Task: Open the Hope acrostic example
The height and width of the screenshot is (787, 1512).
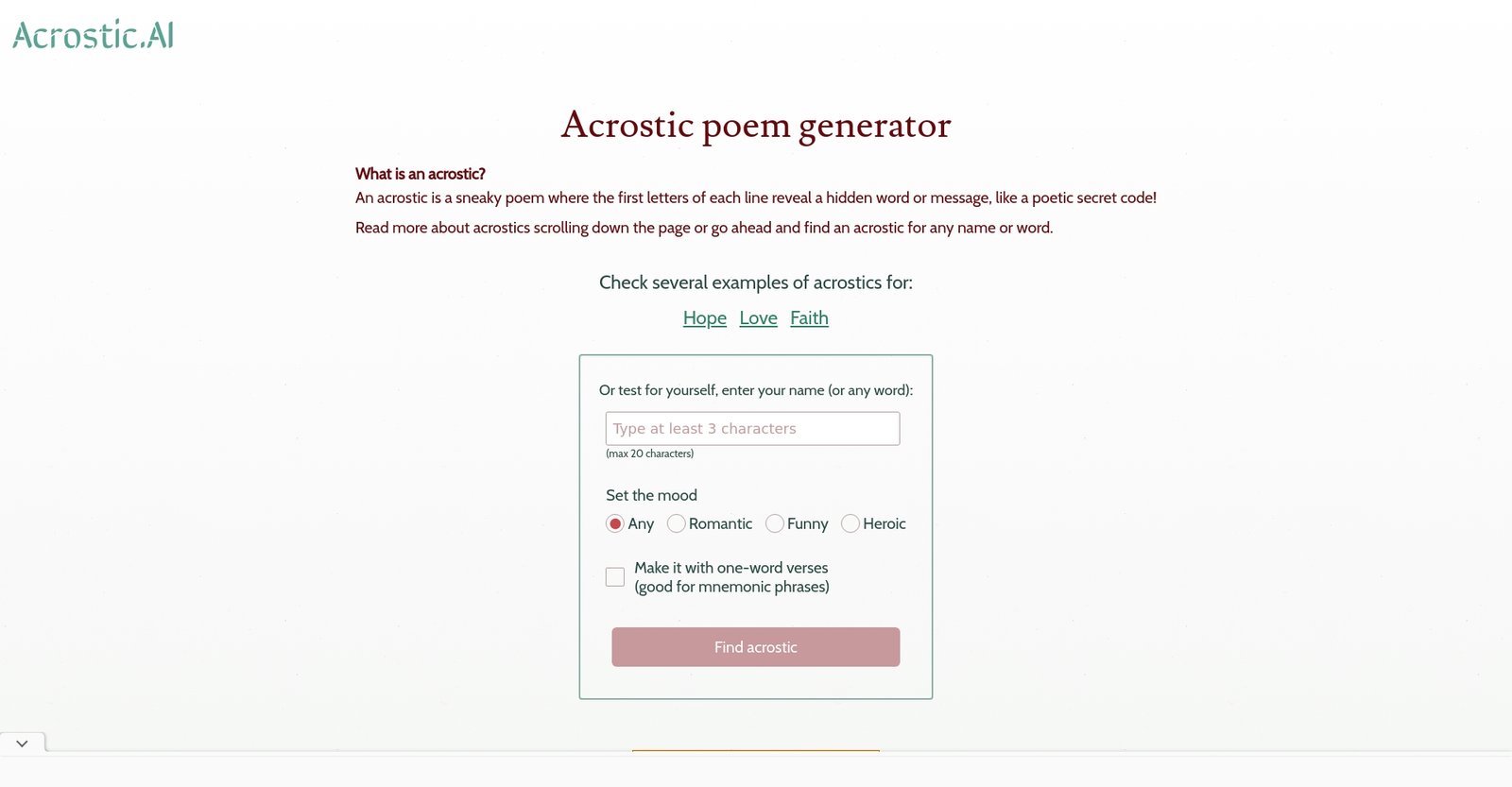Action: pyautogui.click(x=704, y=318)
